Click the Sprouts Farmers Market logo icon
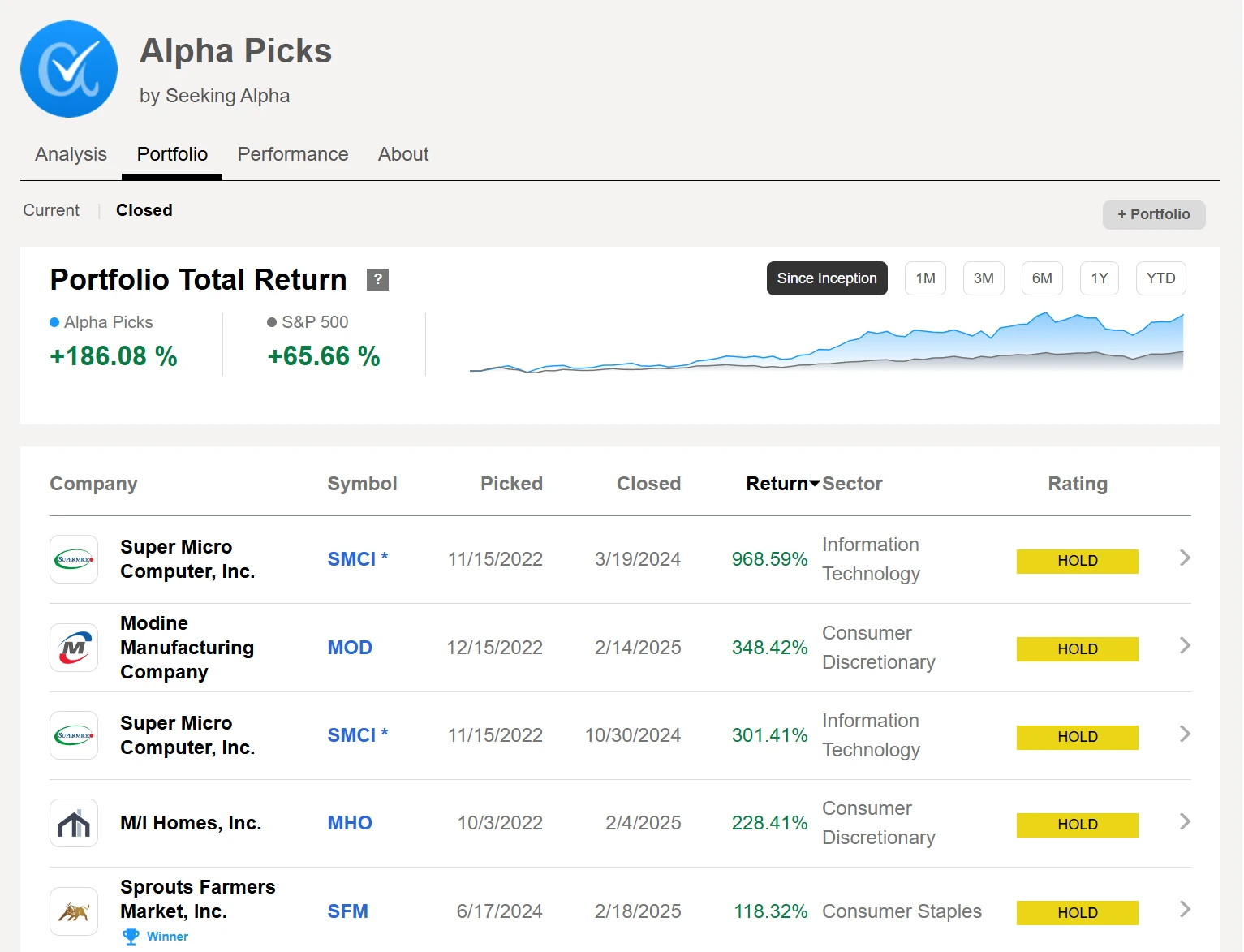The image size is (1244, 952). [74, 911]
